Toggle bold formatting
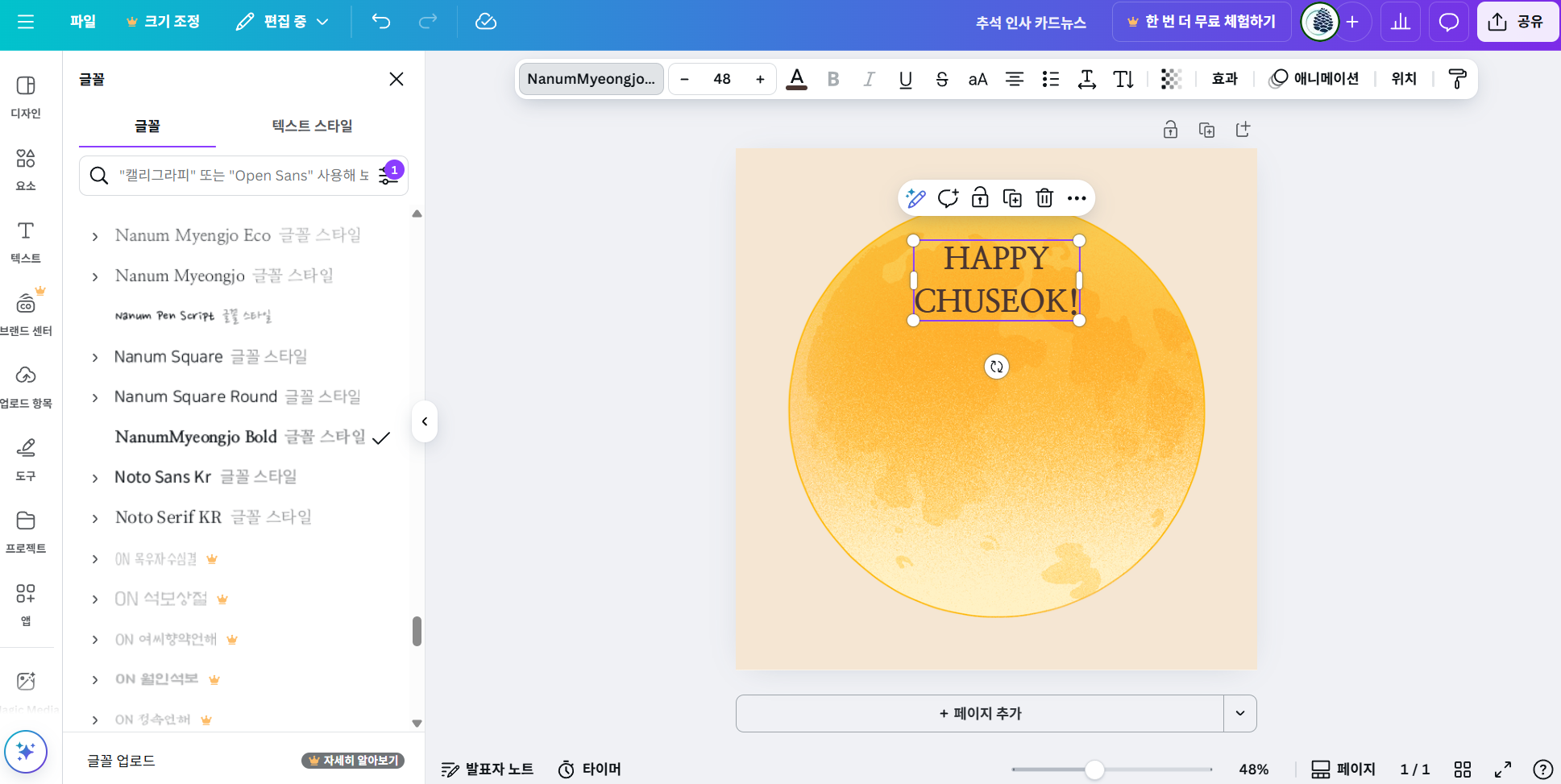The width and height of the screenshot is (1561, 784). point(833,79)
